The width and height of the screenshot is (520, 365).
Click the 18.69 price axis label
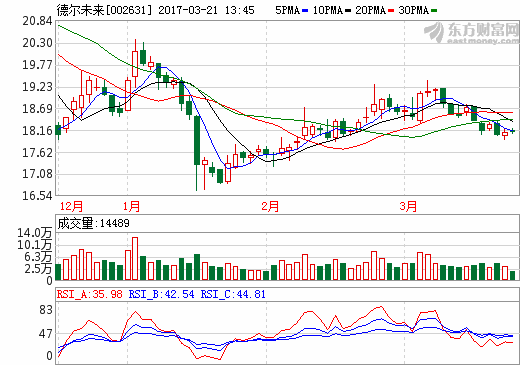pos(37,109)
